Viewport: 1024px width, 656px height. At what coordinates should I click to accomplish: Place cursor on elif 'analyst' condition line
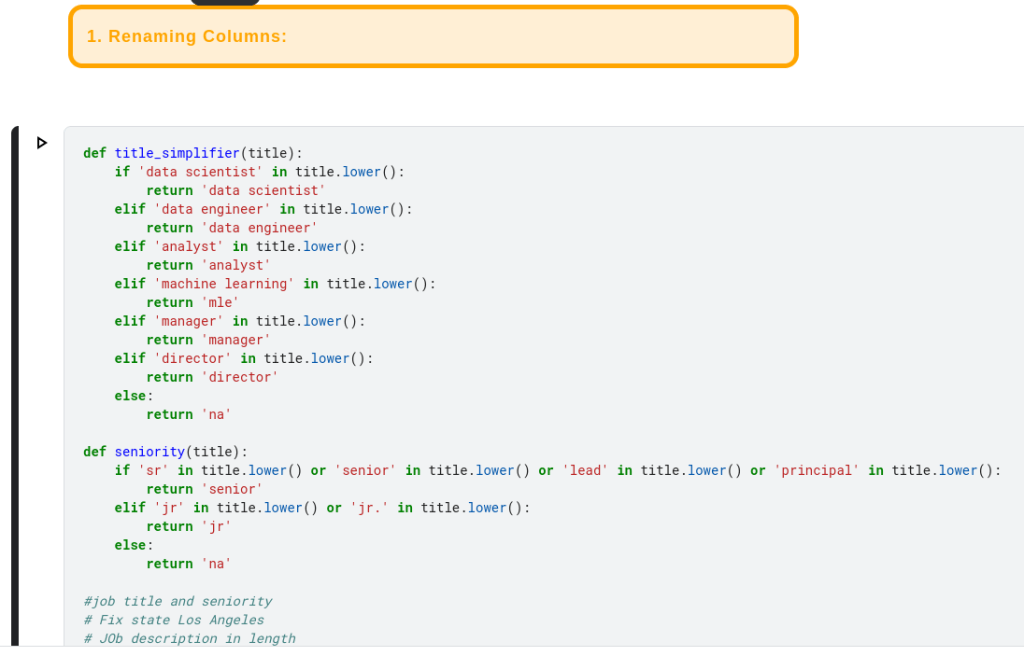pos(240,246)
